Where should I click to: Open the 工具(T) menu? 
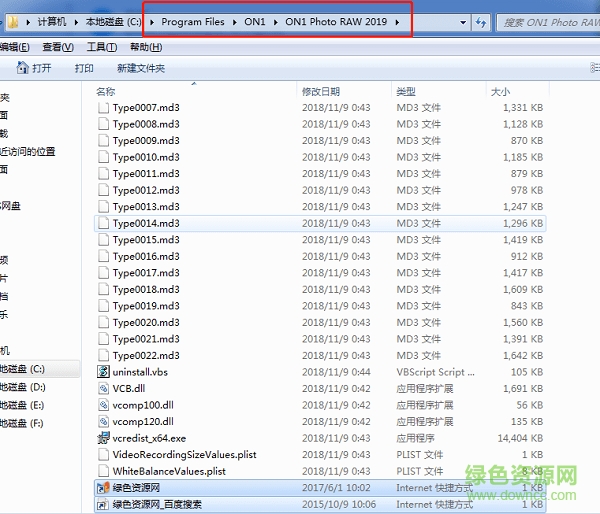tap(102, 47)
